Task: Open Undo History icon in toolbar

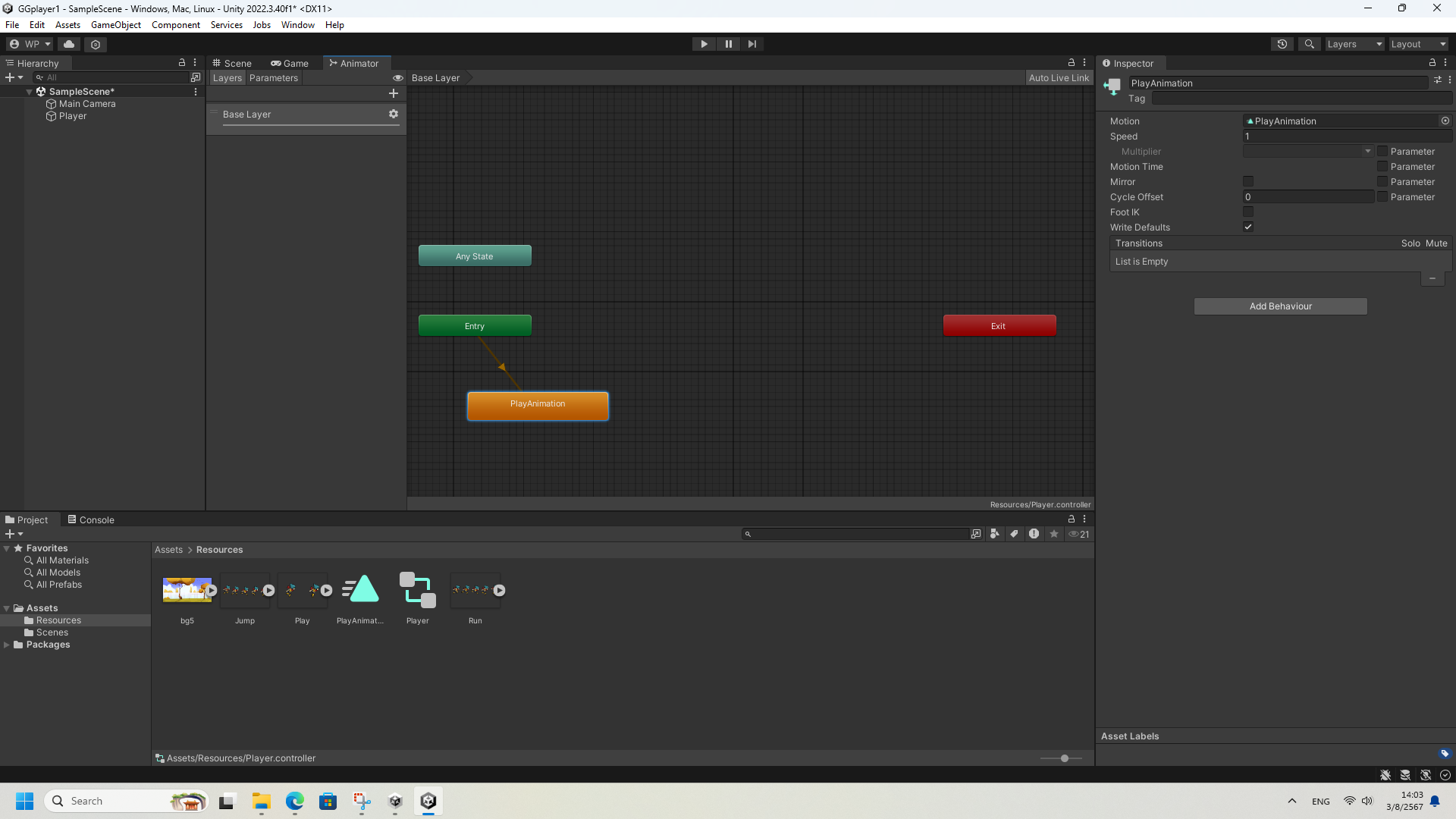Action: pyautogui.click(x=1282, y=44)
